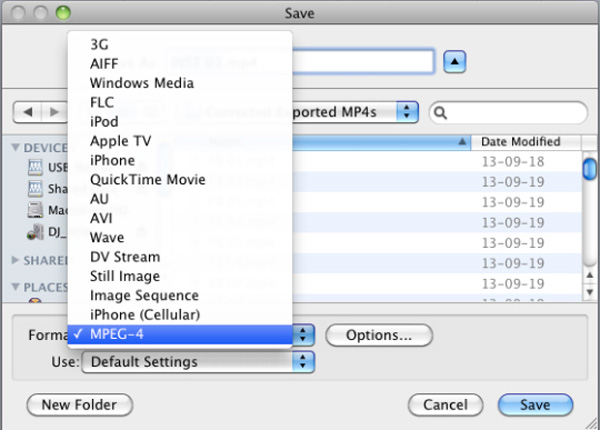The height and width of the screenshot is (430, 600).
Task: Click the magnifying glass search icon
Action: [441, 112]
